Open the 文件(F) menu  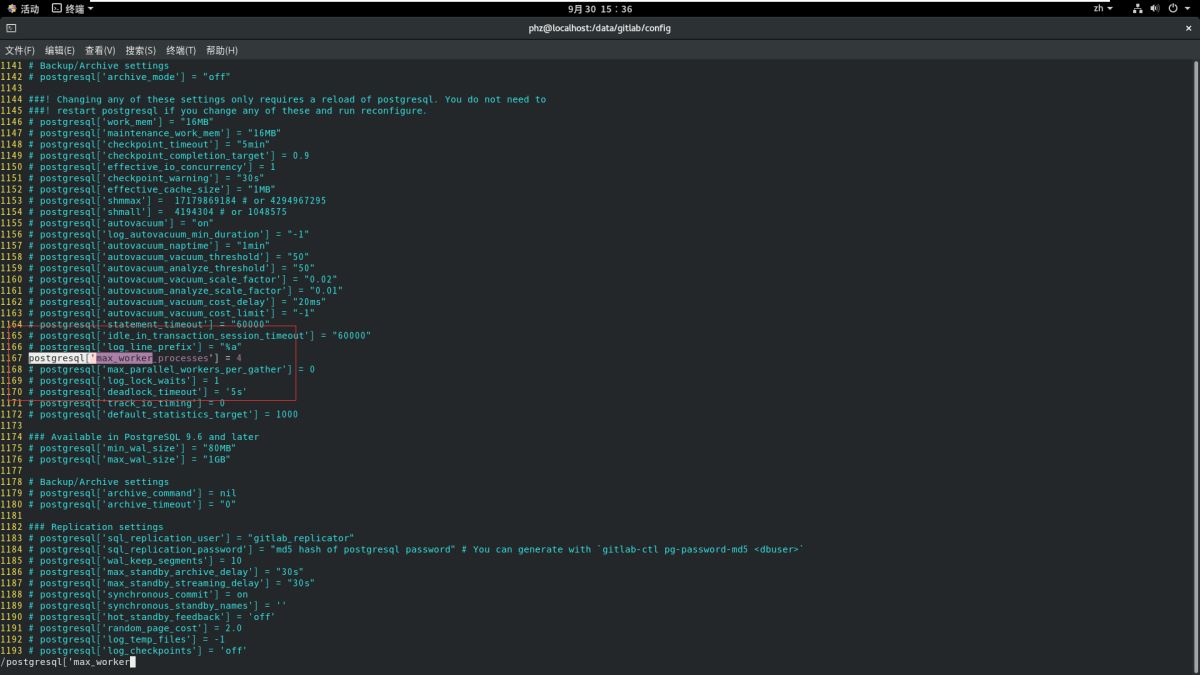pyautogui.click(x=19, y=50)
